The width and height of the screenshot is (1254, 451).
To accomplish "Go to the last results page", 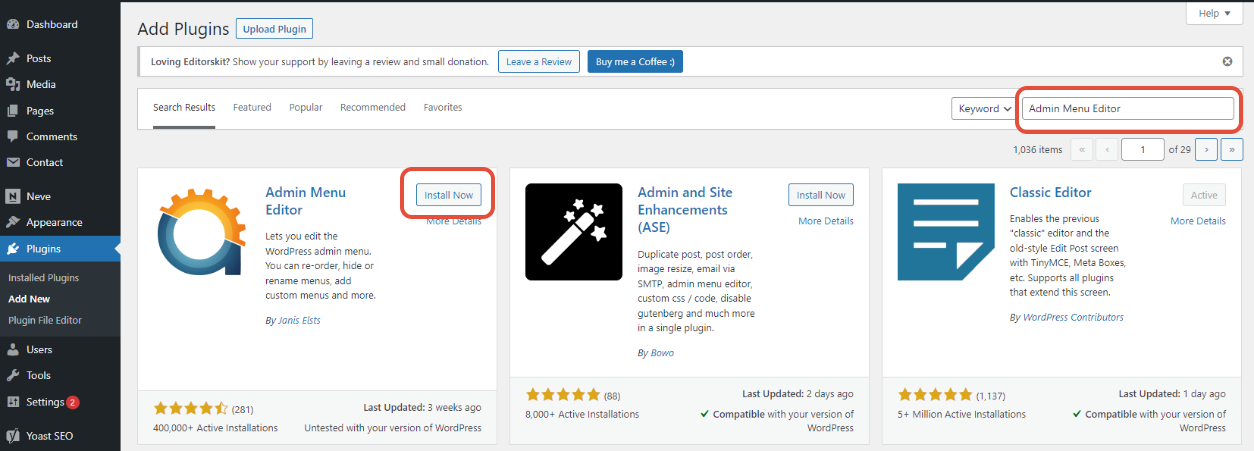I will 1232,149.
